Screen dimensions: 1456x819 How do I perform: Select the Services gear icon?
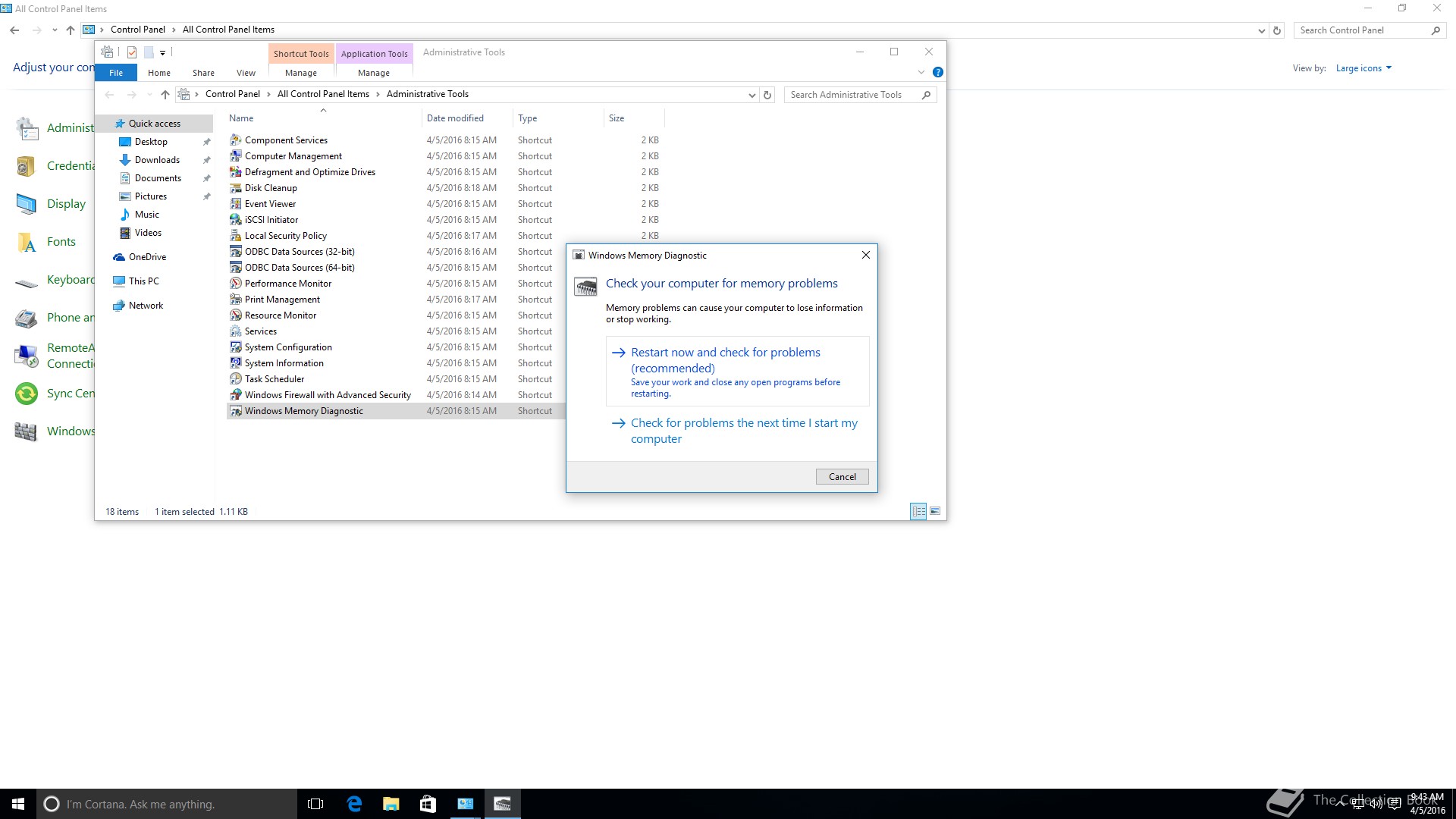(x=236, y=331)
